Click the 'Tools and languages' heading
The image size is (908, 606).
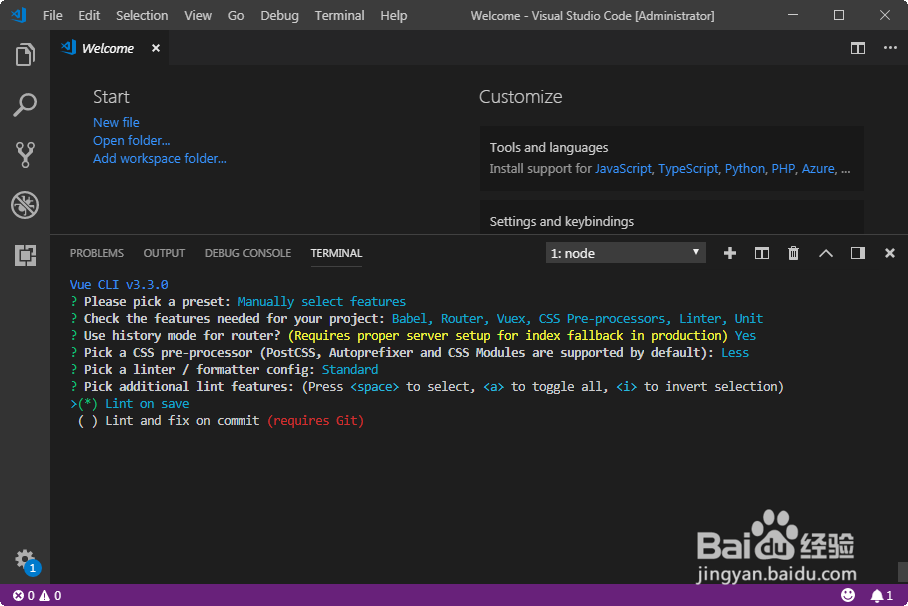[x=549, y=148]
